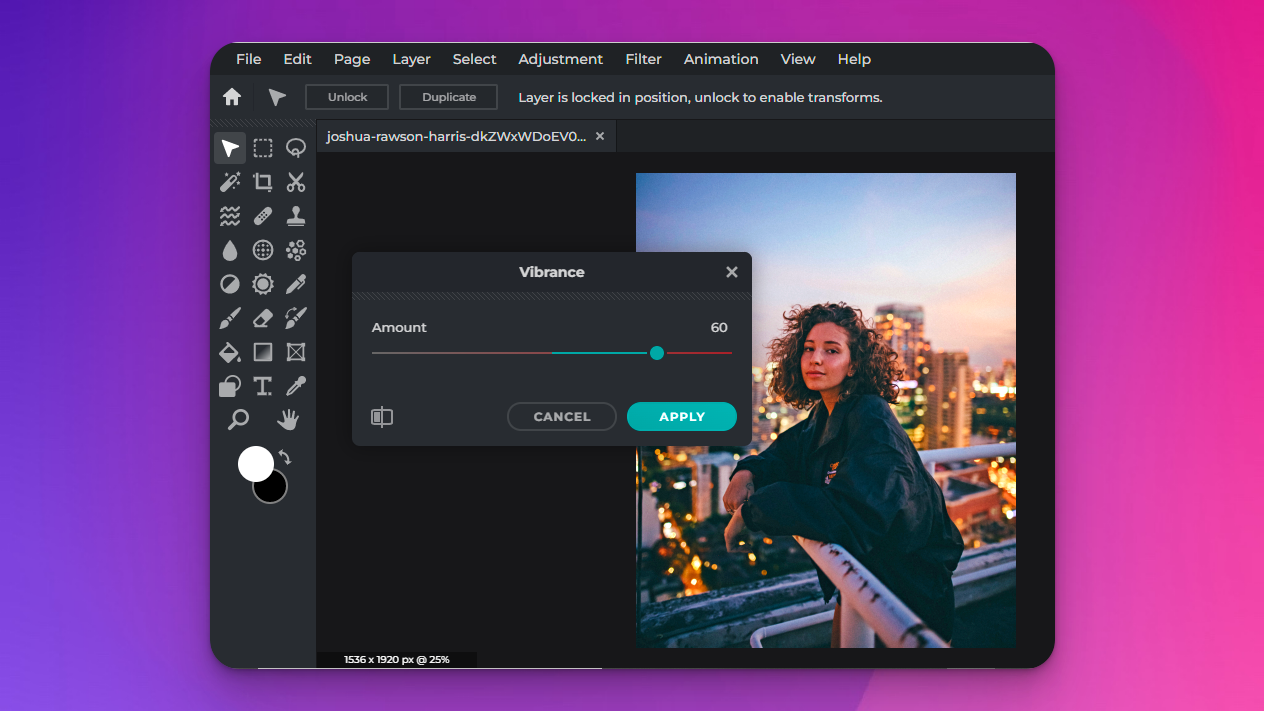This screenshot has width=1264, height=711.
Task: Select the Color Picker eyedropper tool
Action: 296,386
